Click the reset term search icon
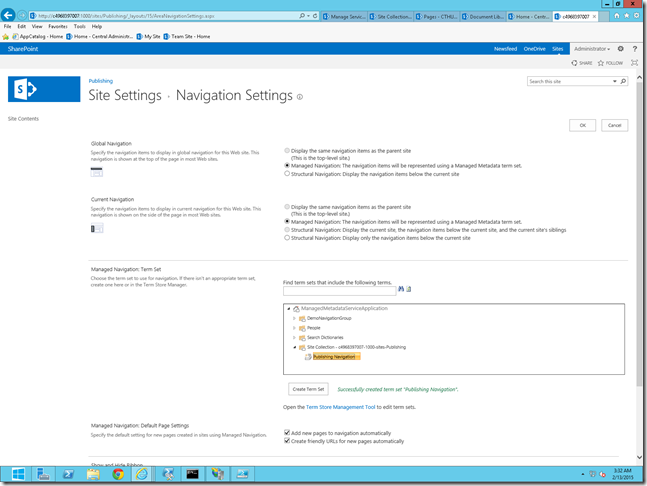 409,289
